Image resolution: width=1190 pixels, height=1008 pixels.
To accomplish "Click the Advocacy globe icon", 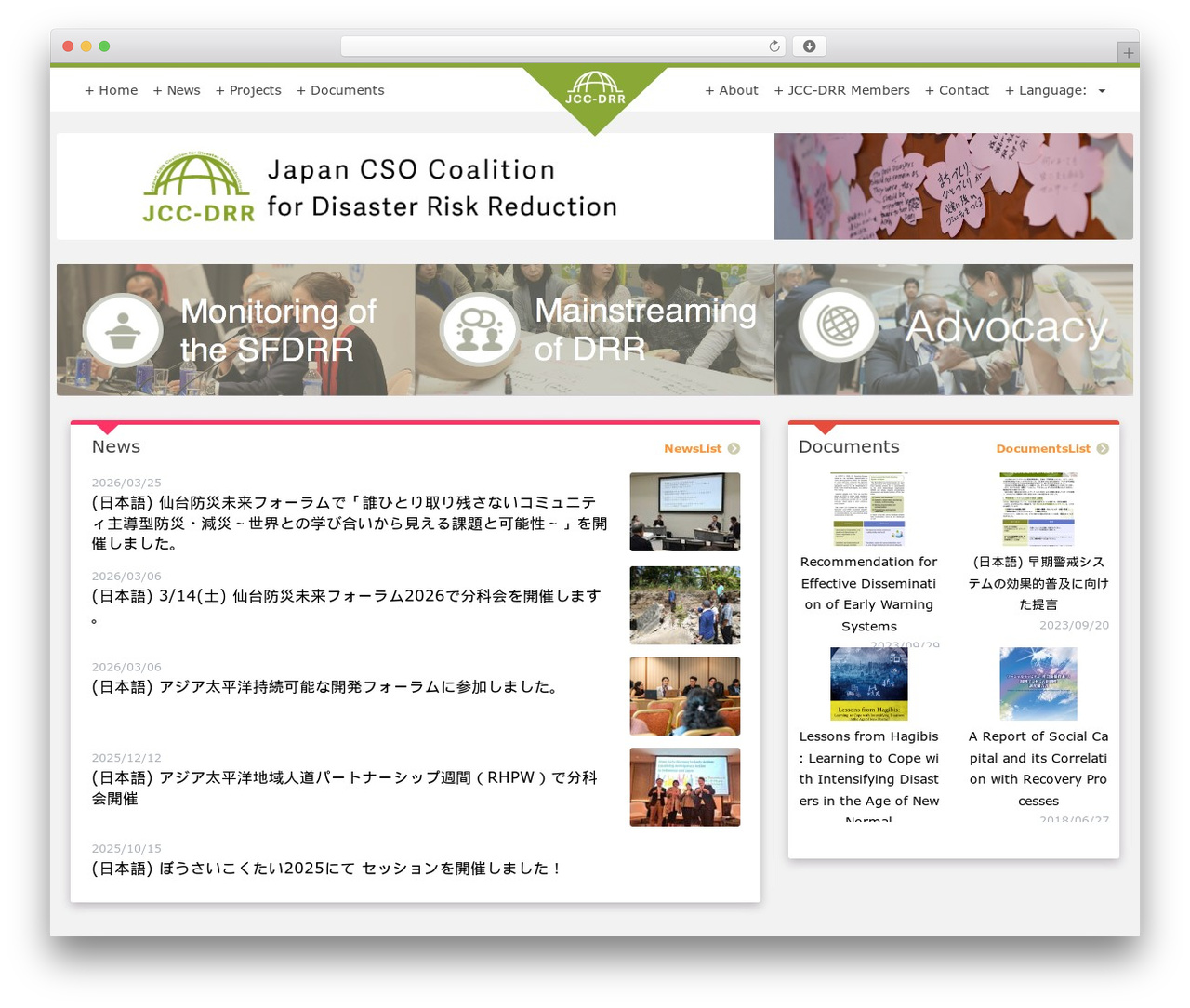I will click(x=839, y=325).
